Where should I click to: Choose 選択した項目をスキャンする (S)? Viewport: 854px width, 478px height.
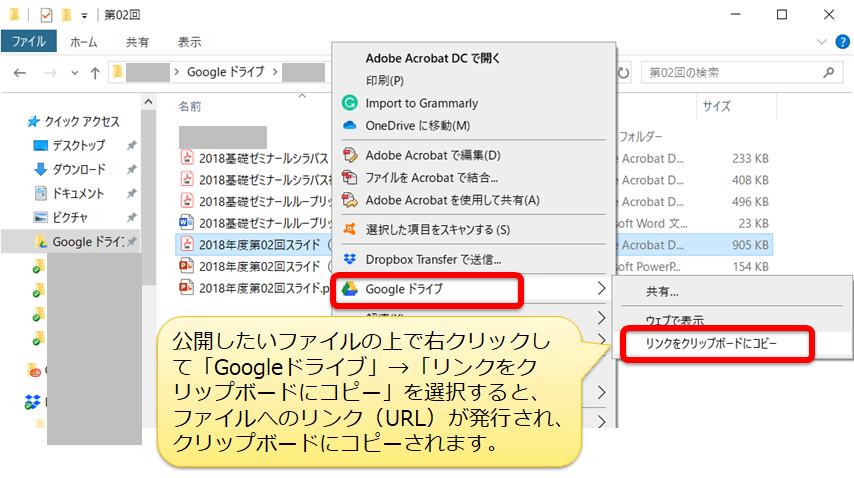pyautogui.click(x=438, y=230)
